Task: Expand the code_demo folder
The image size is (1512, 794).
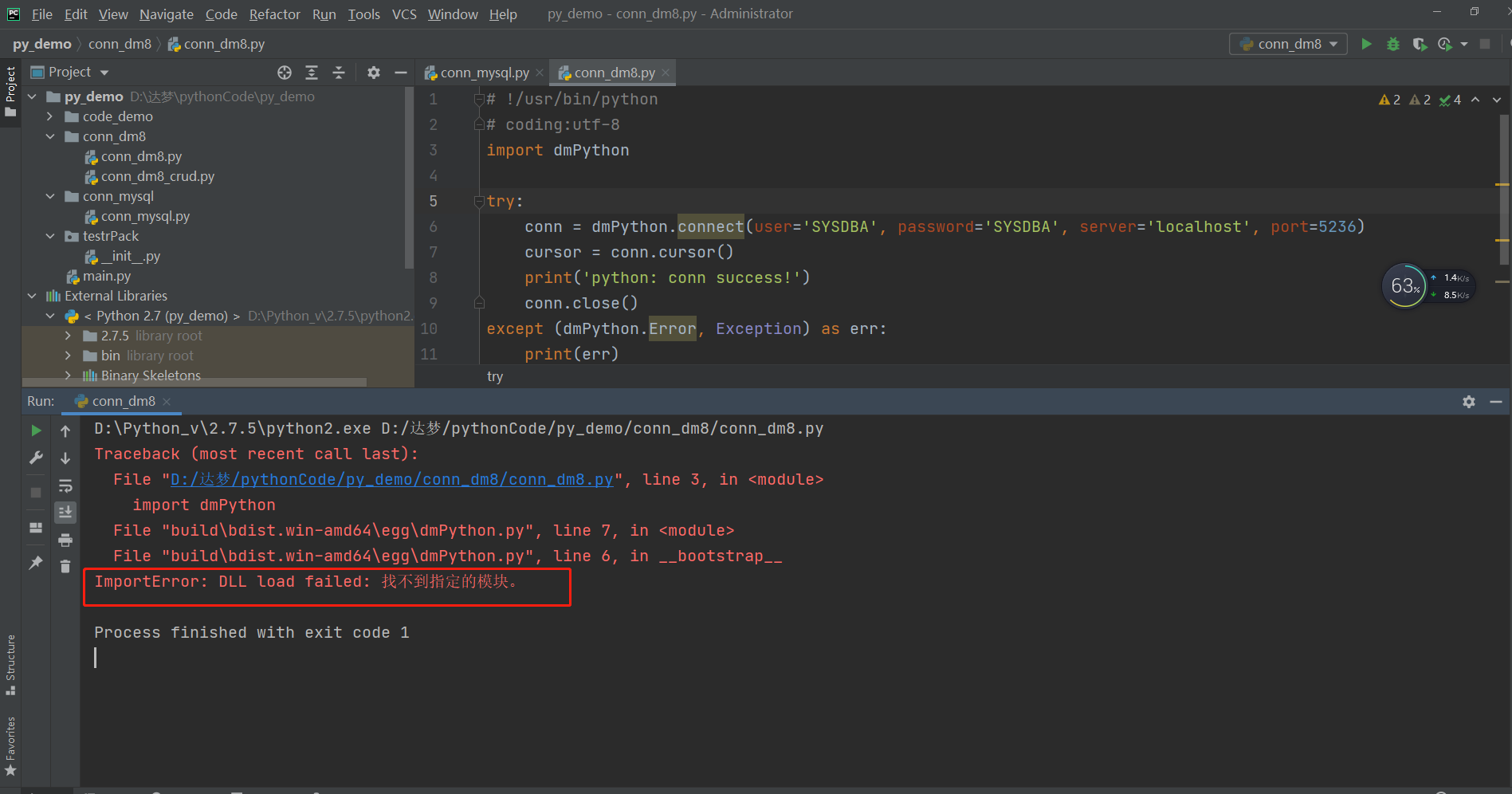Action: tap(50, 116)
